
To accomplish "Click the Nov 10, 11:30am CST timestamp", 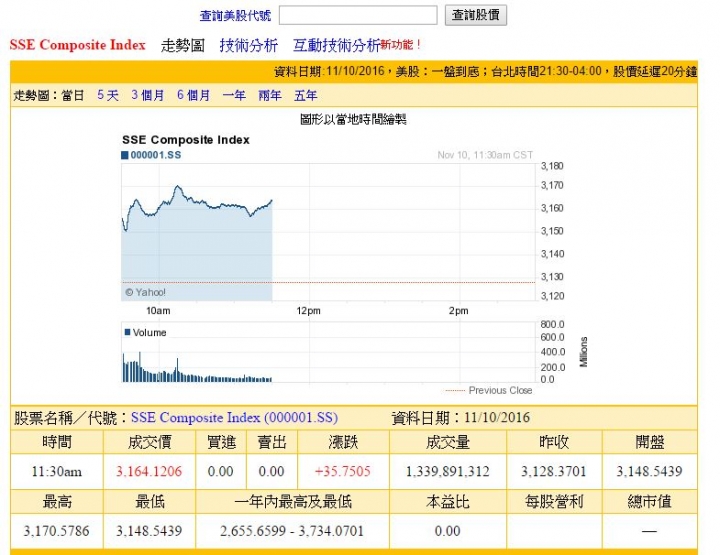I will (x=485, y=155).
